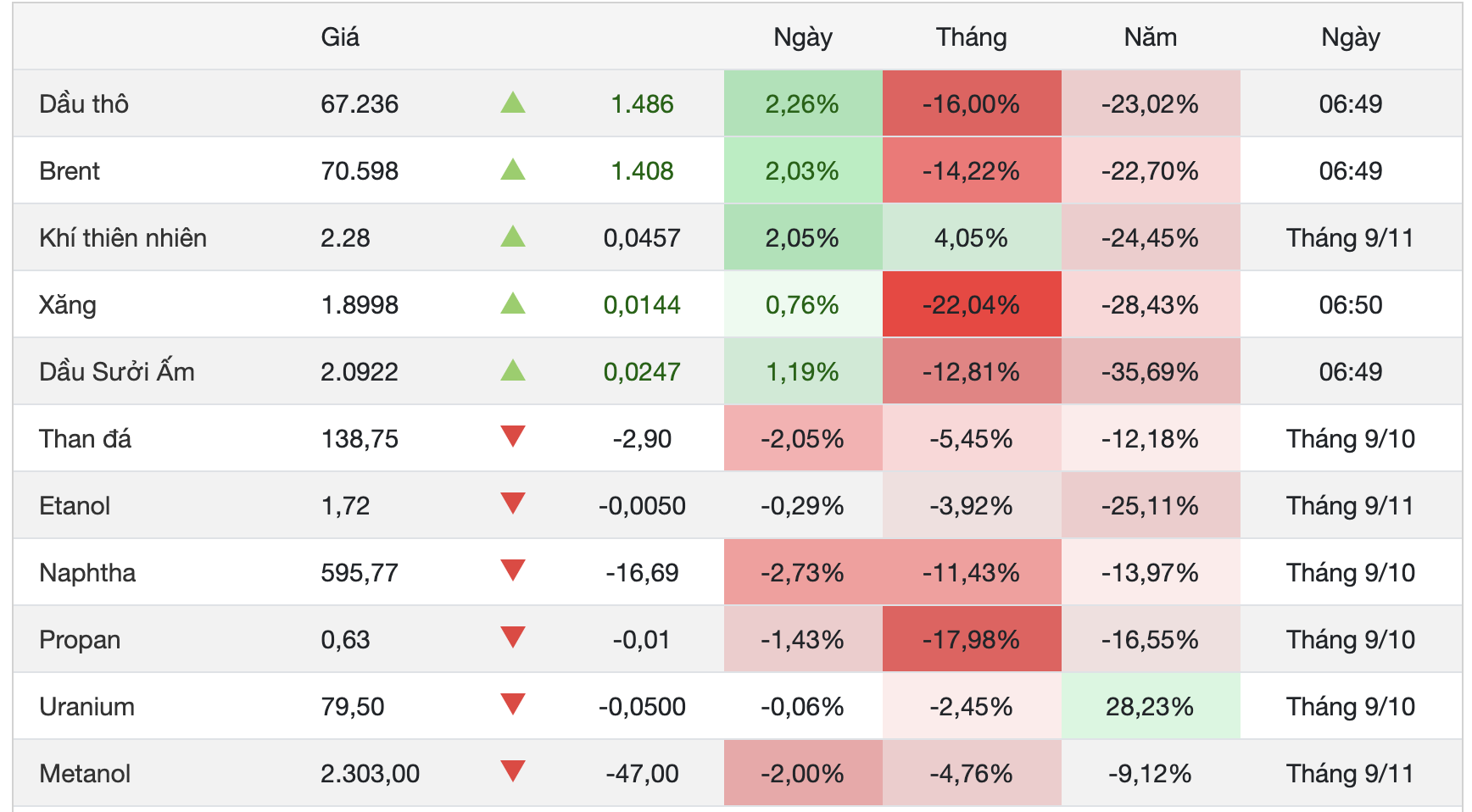Click the green up arrow beside Brent

pyautogui.click(x=513, y=170)
